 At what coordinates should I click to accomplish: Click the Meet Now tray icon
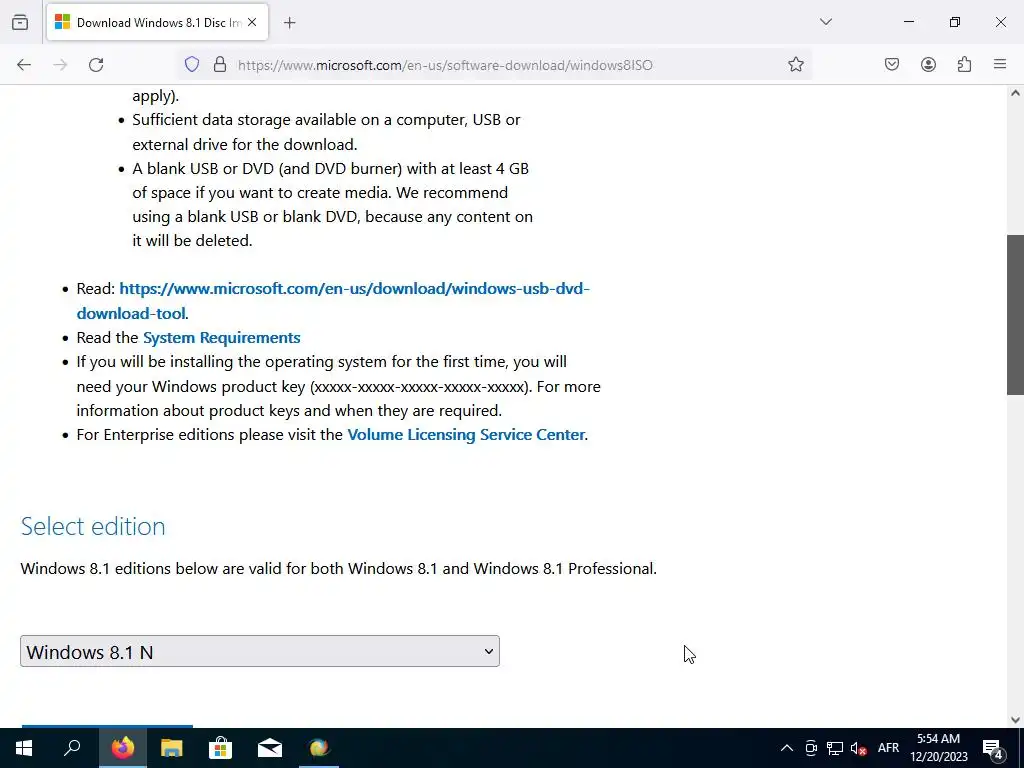click(811, 748)
